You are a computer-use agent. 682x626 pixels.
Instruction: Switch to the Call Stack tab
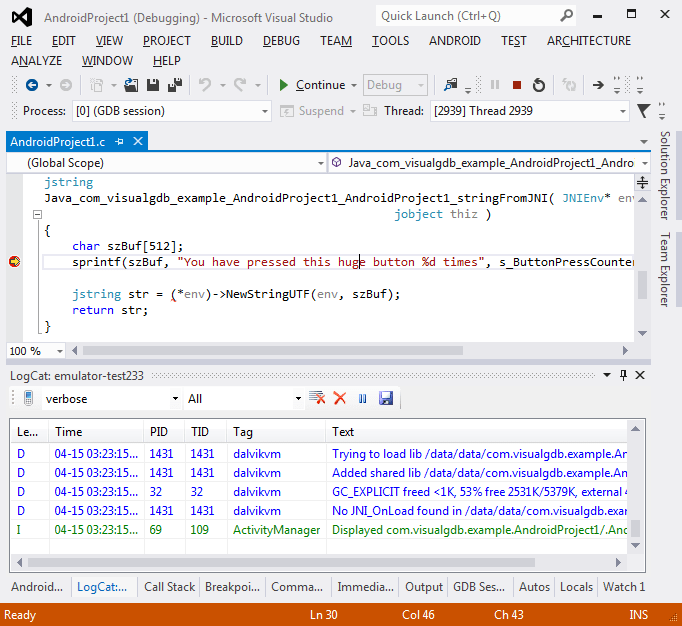point(169,587)
